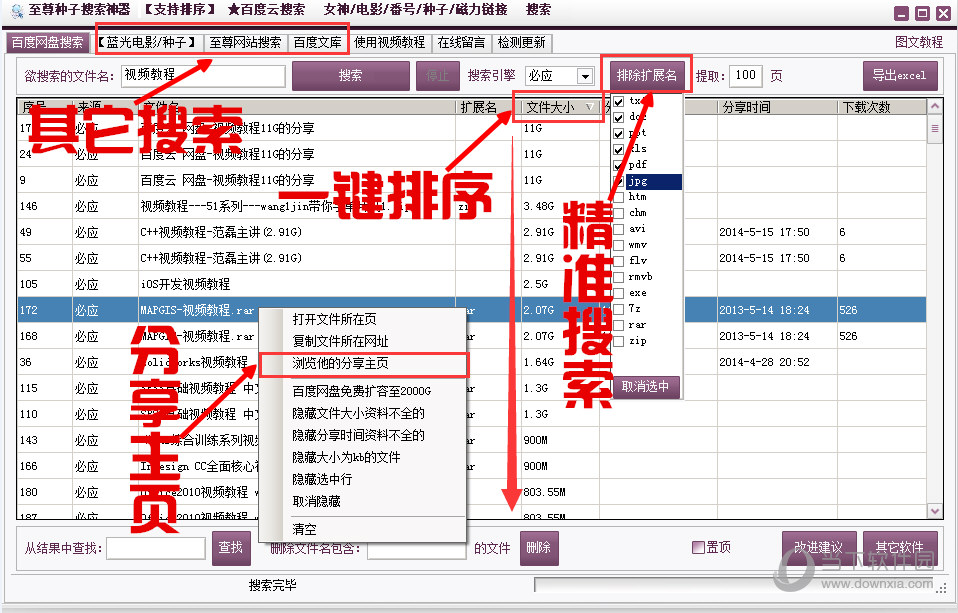Toggle the pdf extension checkbox
This screenshot has height=613, width=958.
click(x=619, y=165)
